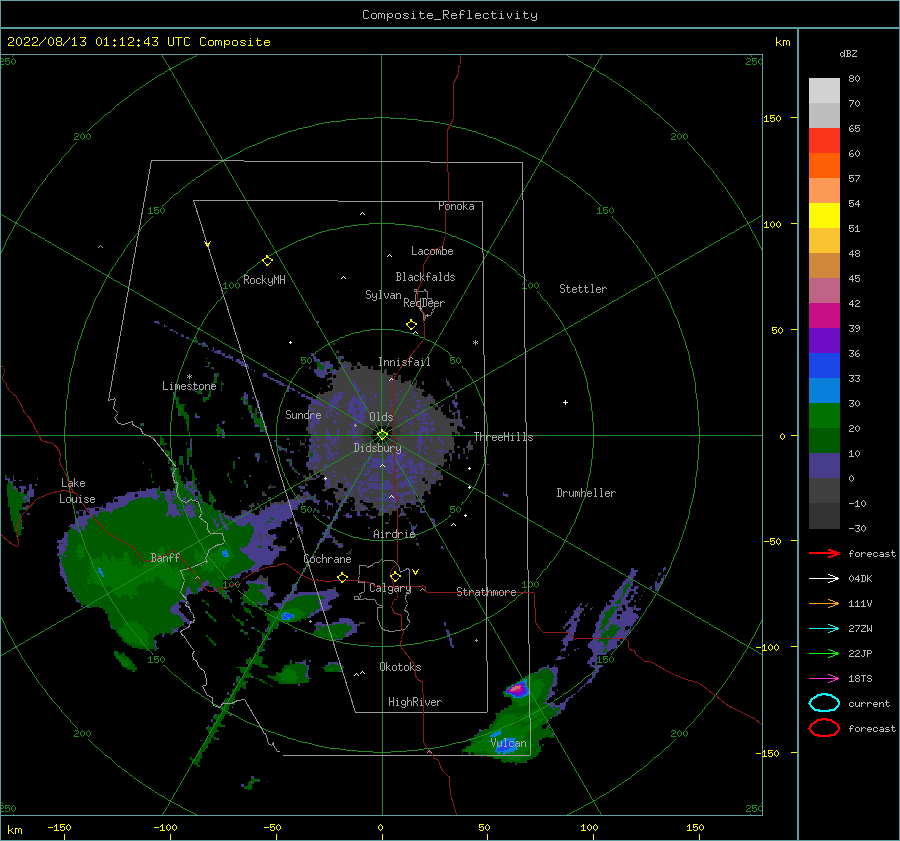Click the yellow diamond marker near RockyMH

pyautogui.click(x=267, y=261)
